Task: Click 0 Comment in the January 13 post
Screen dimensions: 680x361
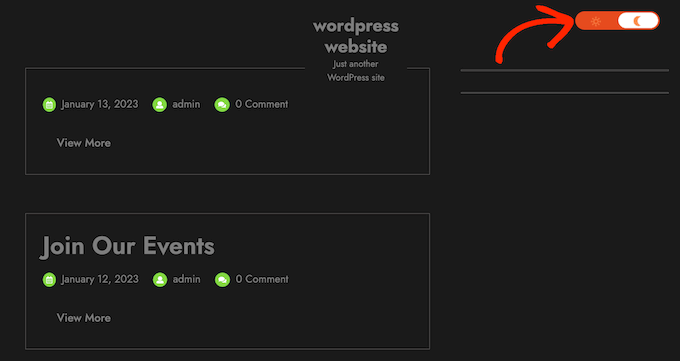Action: tap(262, 104)
